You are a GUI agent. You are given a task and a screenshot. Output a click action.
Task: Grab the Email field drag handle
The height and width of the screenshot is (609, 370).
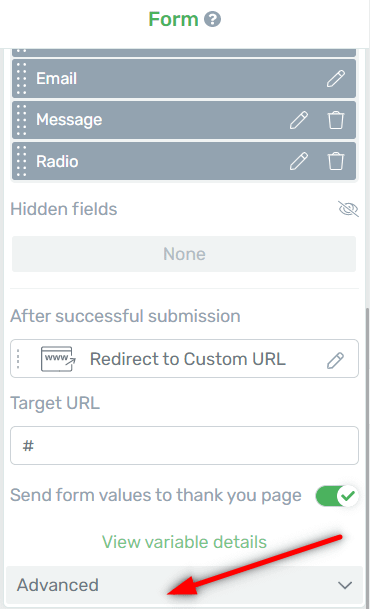[22, 78]
